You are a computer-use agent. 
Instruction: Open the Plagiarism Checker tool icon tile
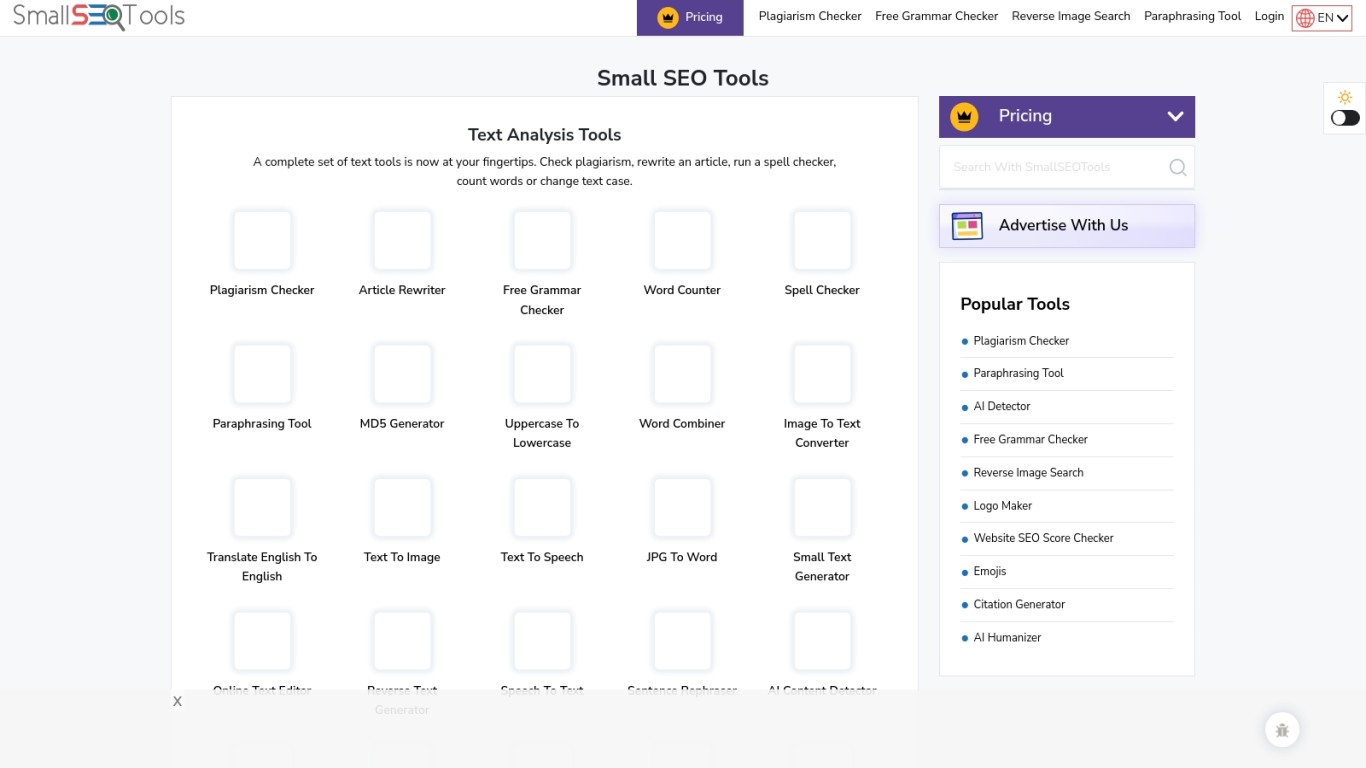point(262,240)
